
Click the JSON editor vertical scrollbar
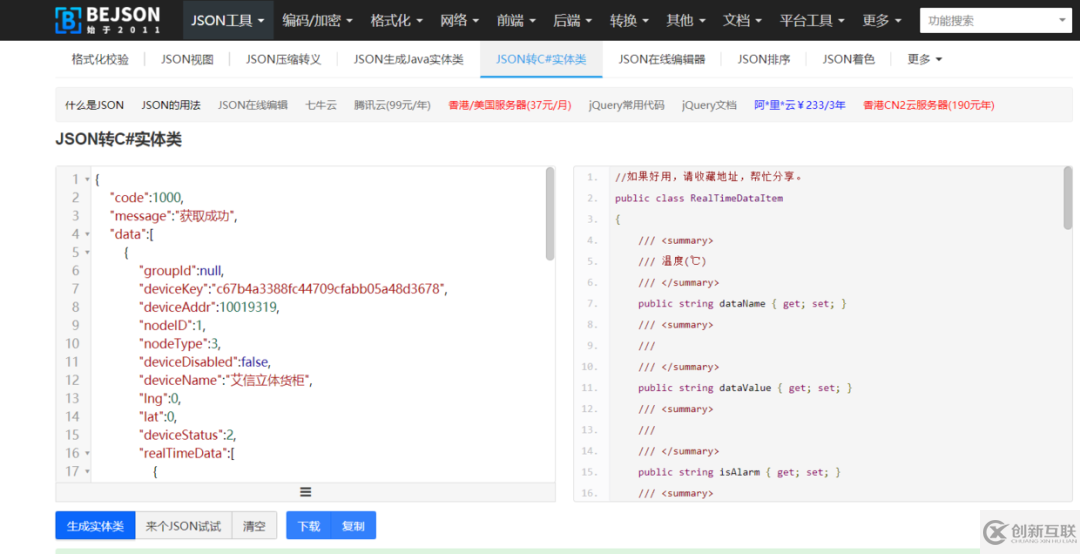(x=550, y=214)
